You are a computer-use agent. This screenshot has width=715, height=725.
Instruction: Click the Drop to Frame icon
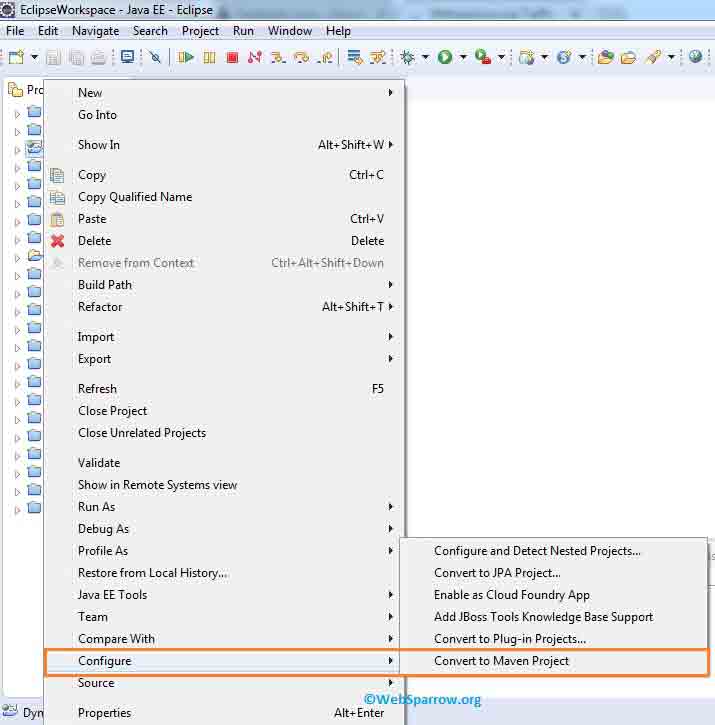coord(355,57)
